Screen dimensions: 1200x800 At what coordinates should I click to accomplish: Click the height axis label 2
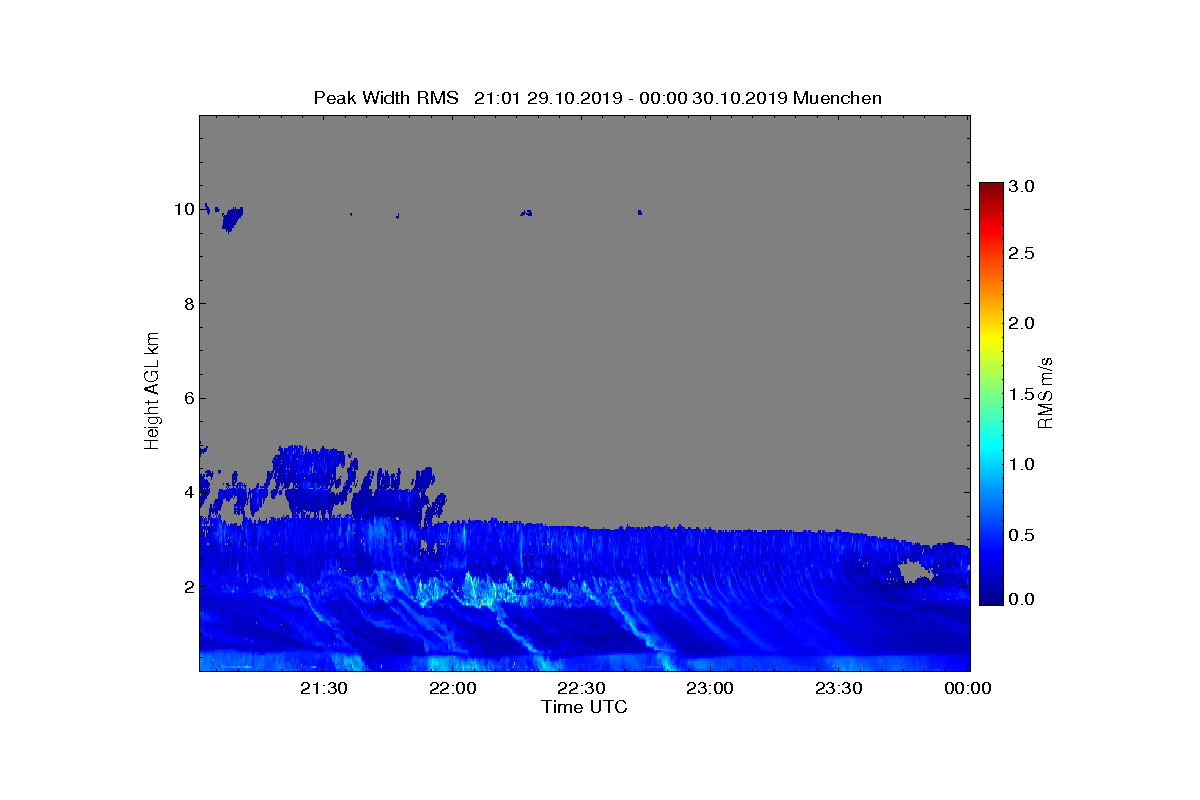[187, 586]
